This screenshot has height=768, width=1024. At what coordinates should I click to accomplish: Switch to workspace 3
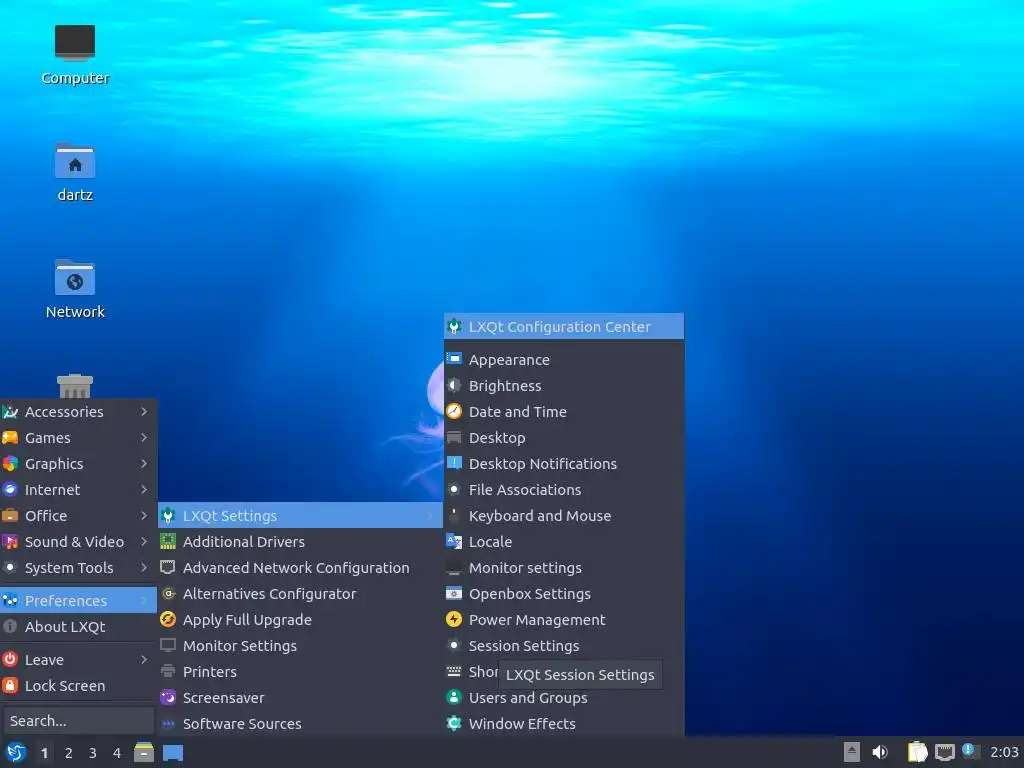[x=93, y=753]
